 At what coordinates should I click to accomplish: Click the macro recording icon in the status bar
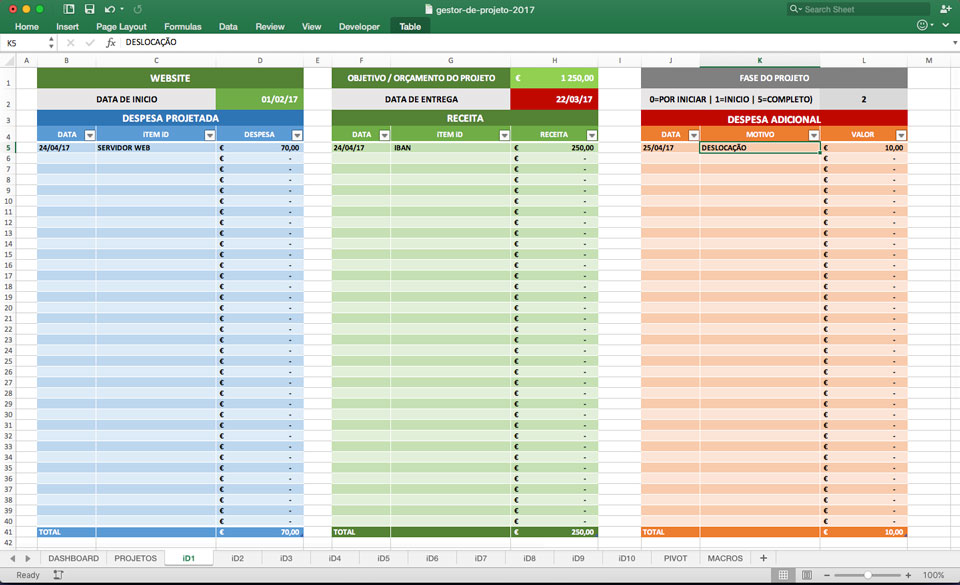(x=58, y=575)
